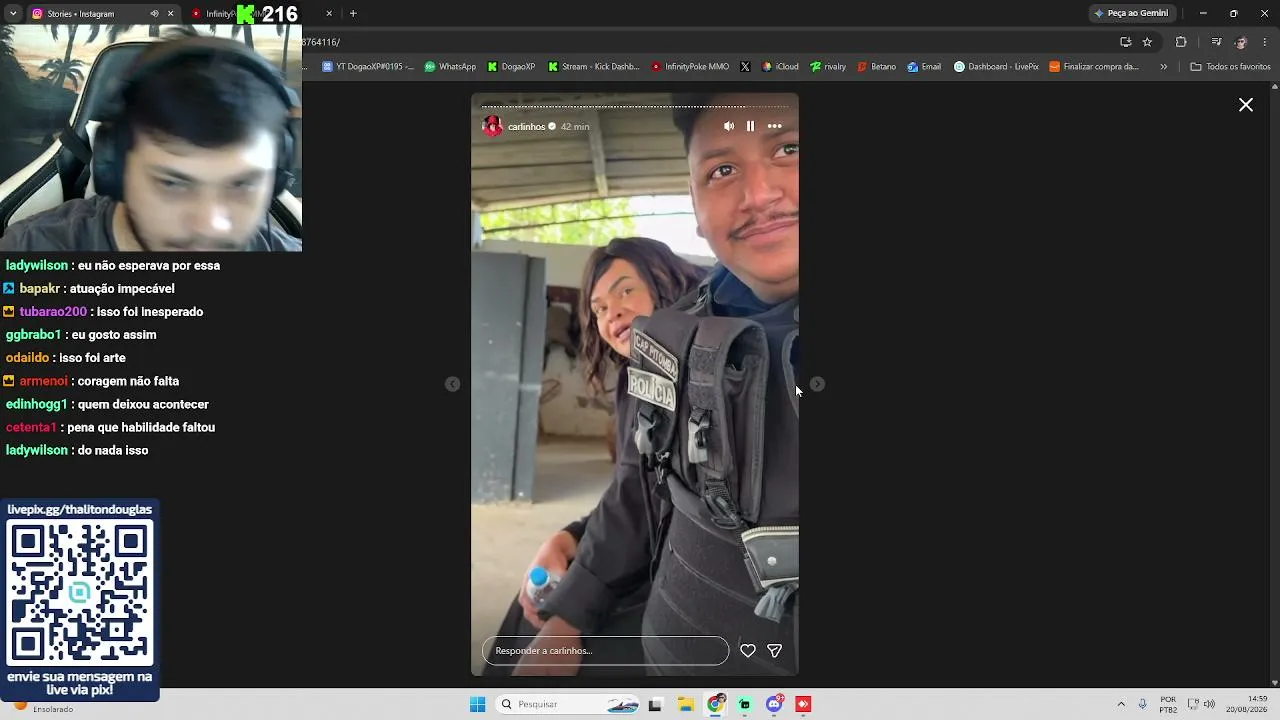
Task: Open the Finalizar compra bookmark
Action: pyautogui.click(x=1094, y=67)
